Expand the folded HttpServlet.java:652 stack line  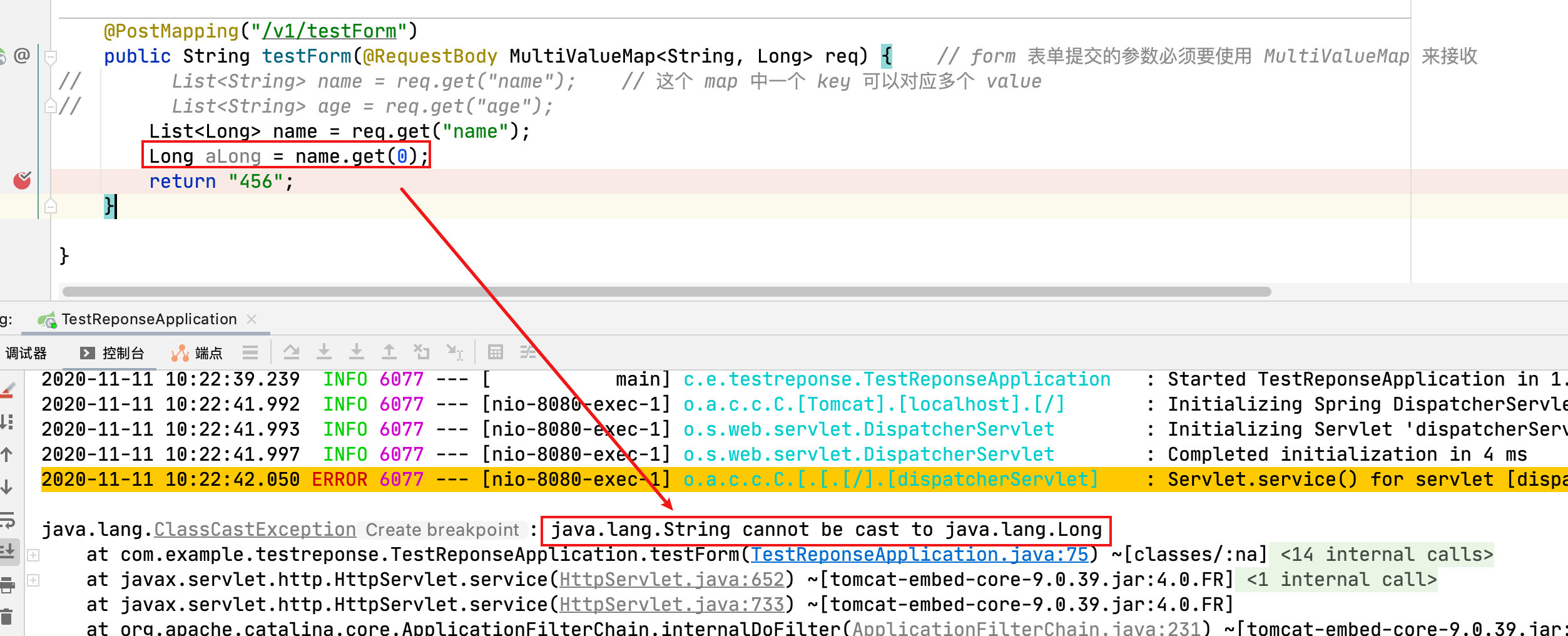[34, 580]
